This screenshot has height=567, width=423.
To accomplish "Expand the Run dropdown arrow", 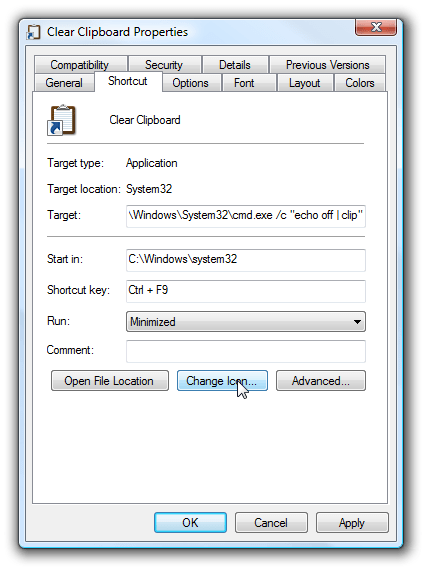I will click(x=357, y=321).
